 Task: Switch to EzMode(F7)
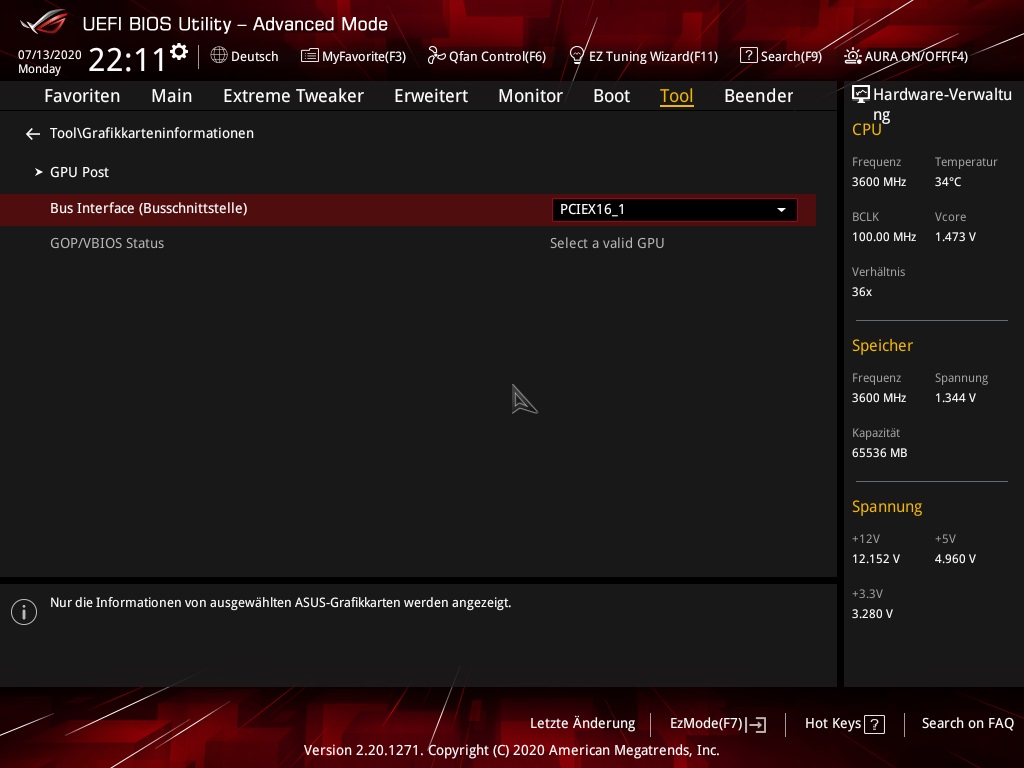click(718, 724)
